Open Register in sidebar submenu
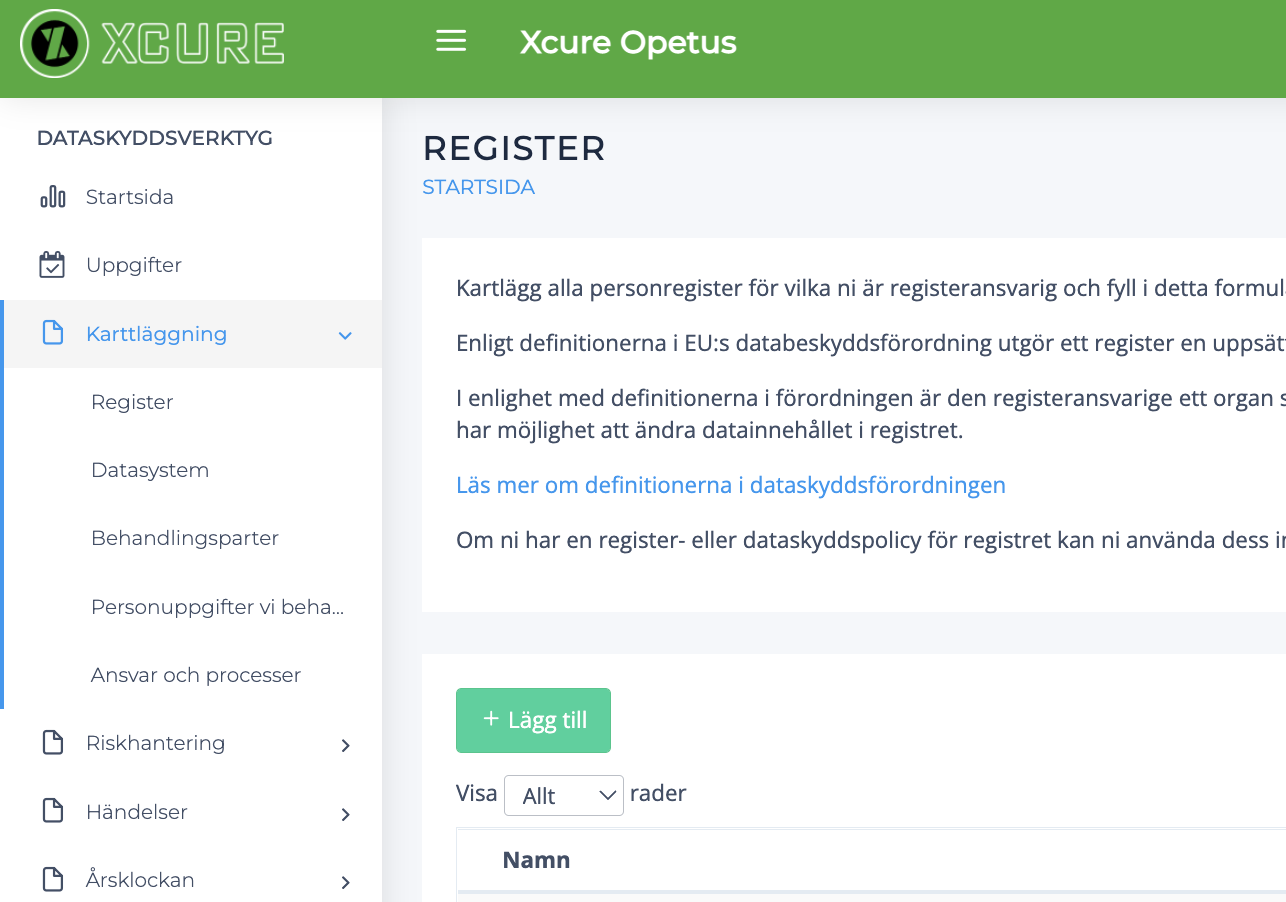 coord(132,402)
